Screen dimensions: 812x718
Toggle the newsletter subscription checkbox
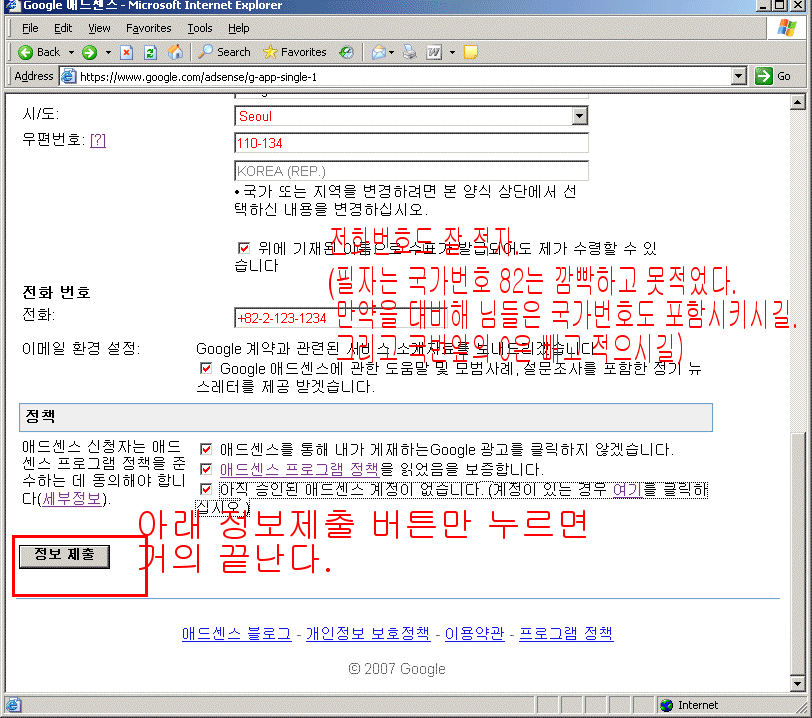pyautogui.click(x=206, y=368)
